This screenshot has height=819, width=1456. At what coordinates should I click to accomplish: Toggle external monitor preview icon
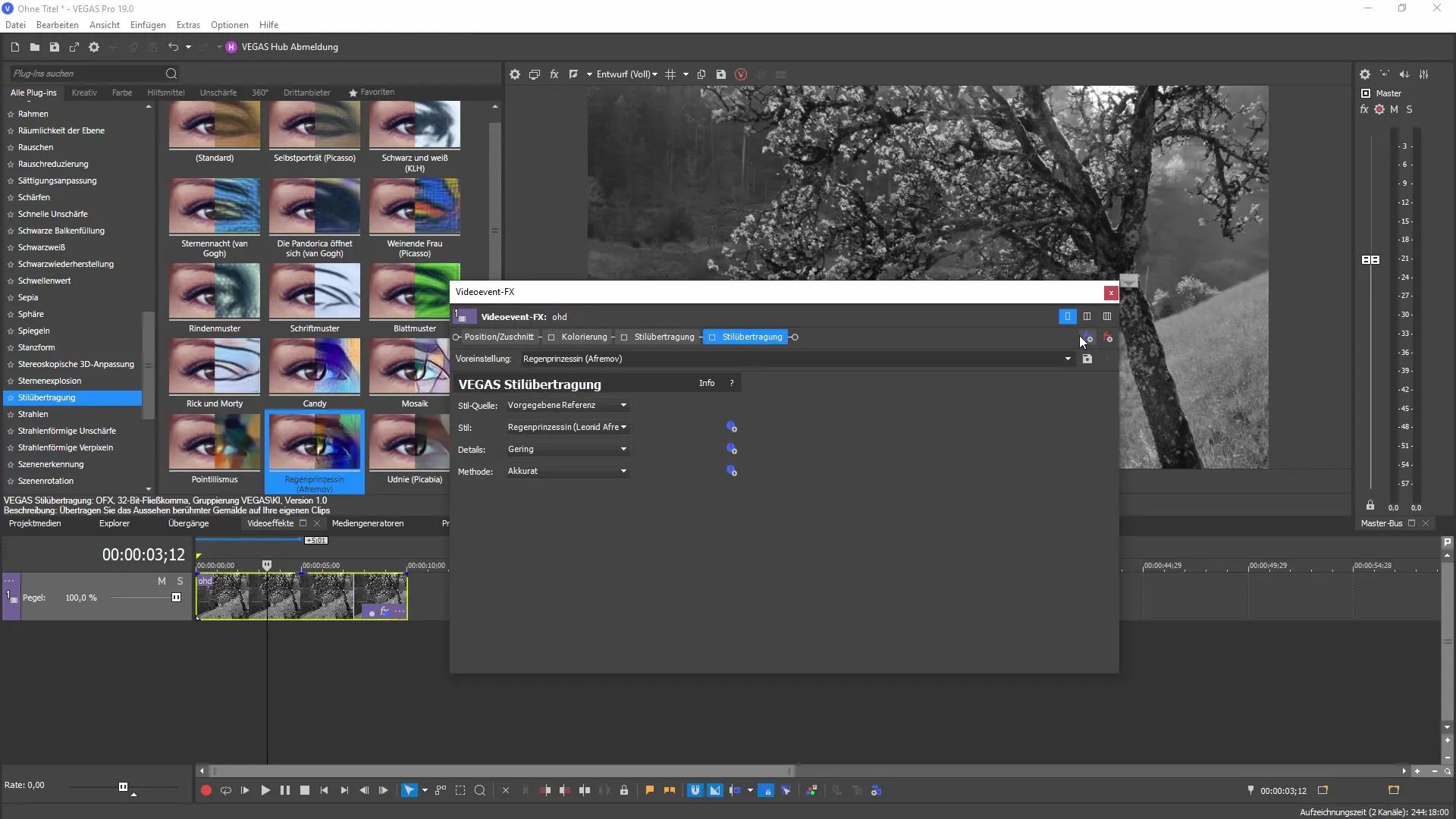535,74
